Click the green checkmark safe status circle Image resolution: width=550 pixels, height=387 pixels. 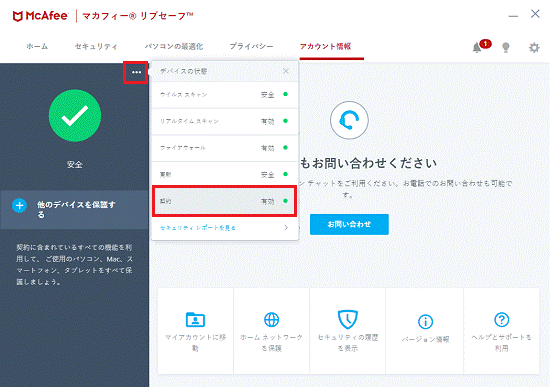(x=75, y=115)
